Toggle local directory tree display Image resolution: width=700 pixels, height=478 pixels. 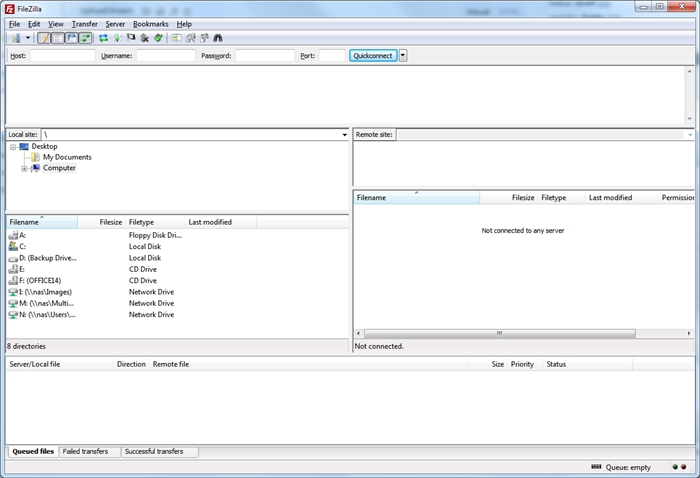(58, 38)
